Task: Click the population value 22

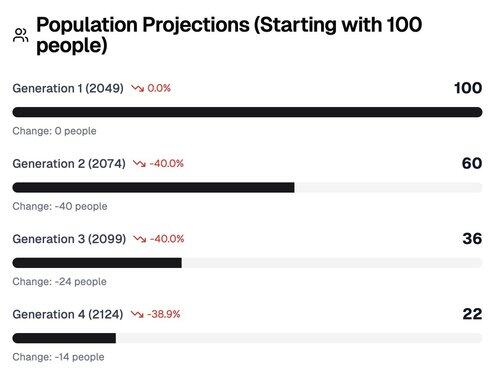Action: [x=472, y=314]
